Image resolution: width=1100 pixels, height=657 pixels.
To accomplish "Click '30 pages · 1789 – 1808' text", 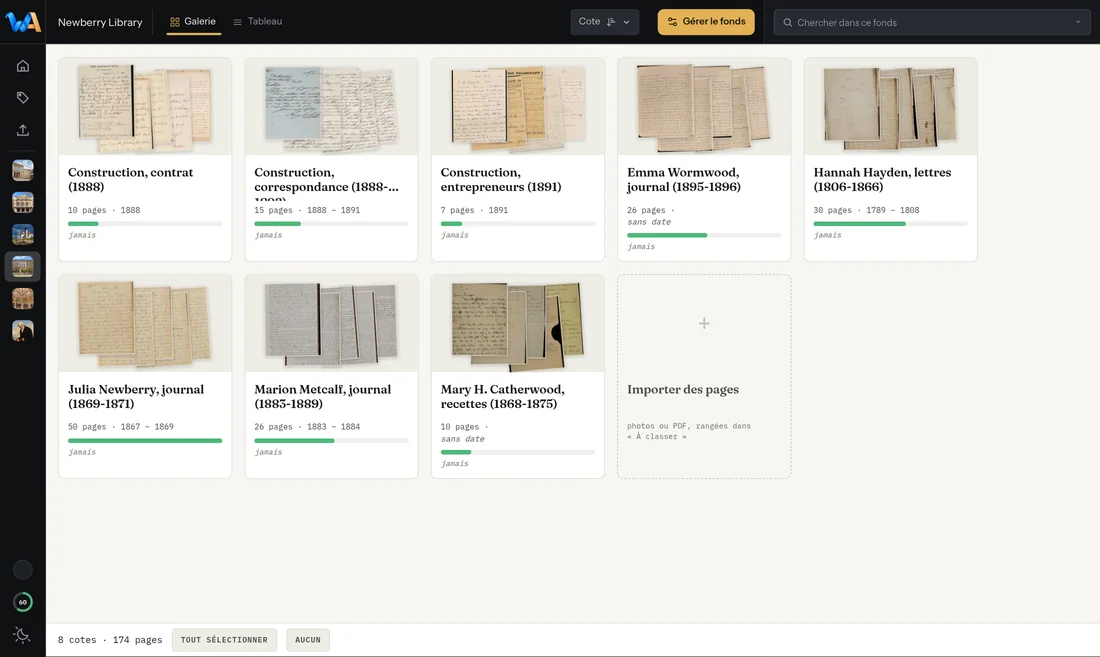I will (866, 210).
